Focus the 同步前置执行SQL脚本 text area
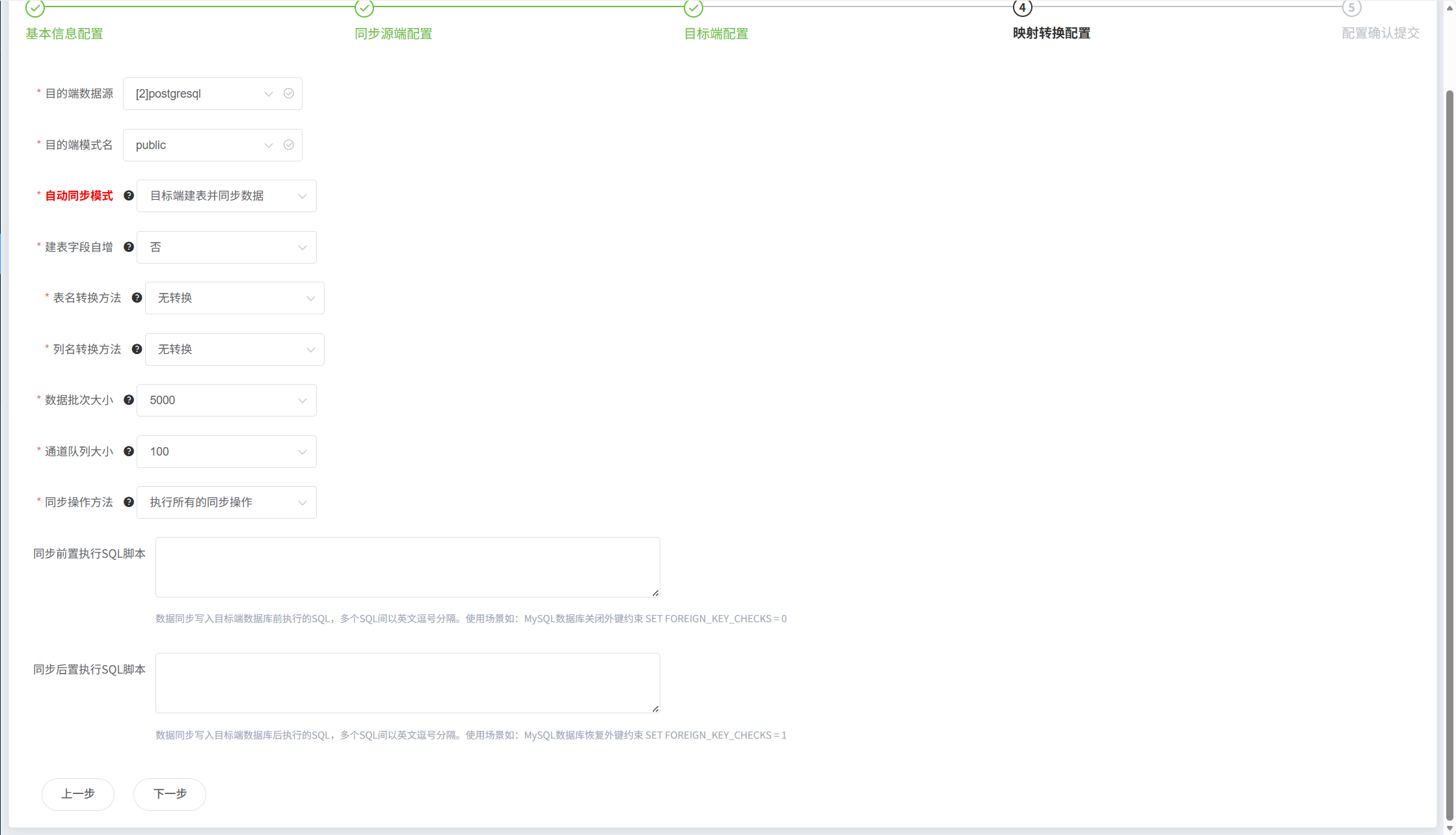 (408, 567)
